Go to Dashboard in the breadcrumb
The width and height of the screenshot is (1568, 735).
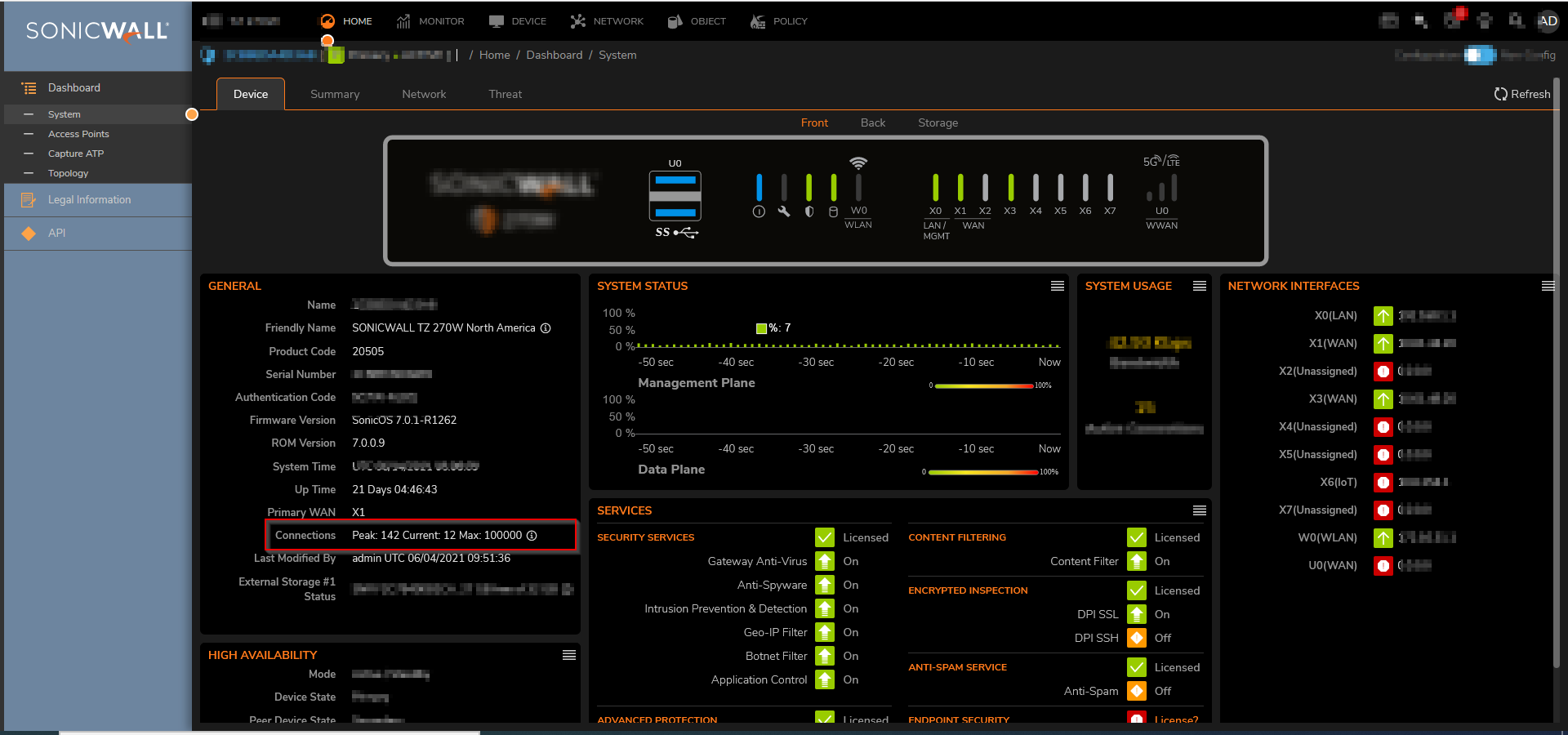click(555, 55)
